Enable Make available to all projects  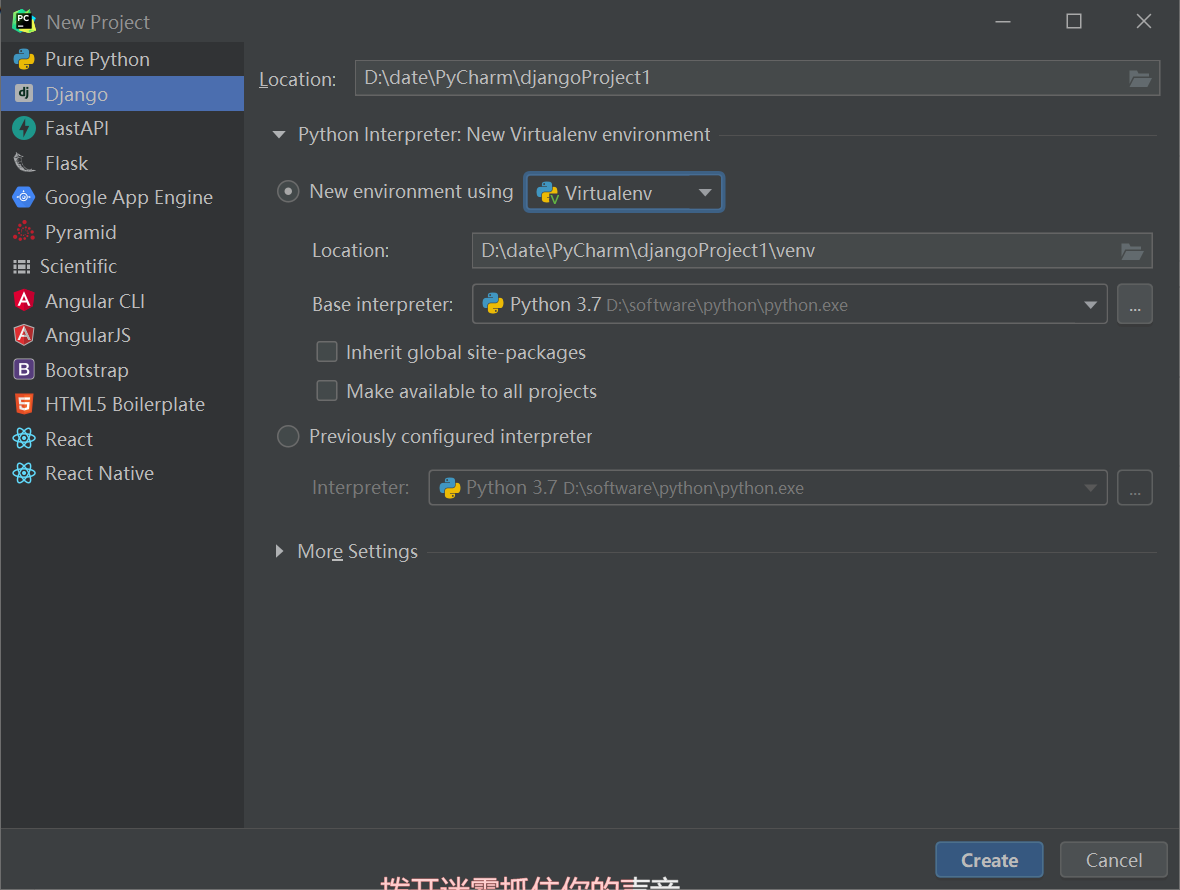click(x=327, y=391)
